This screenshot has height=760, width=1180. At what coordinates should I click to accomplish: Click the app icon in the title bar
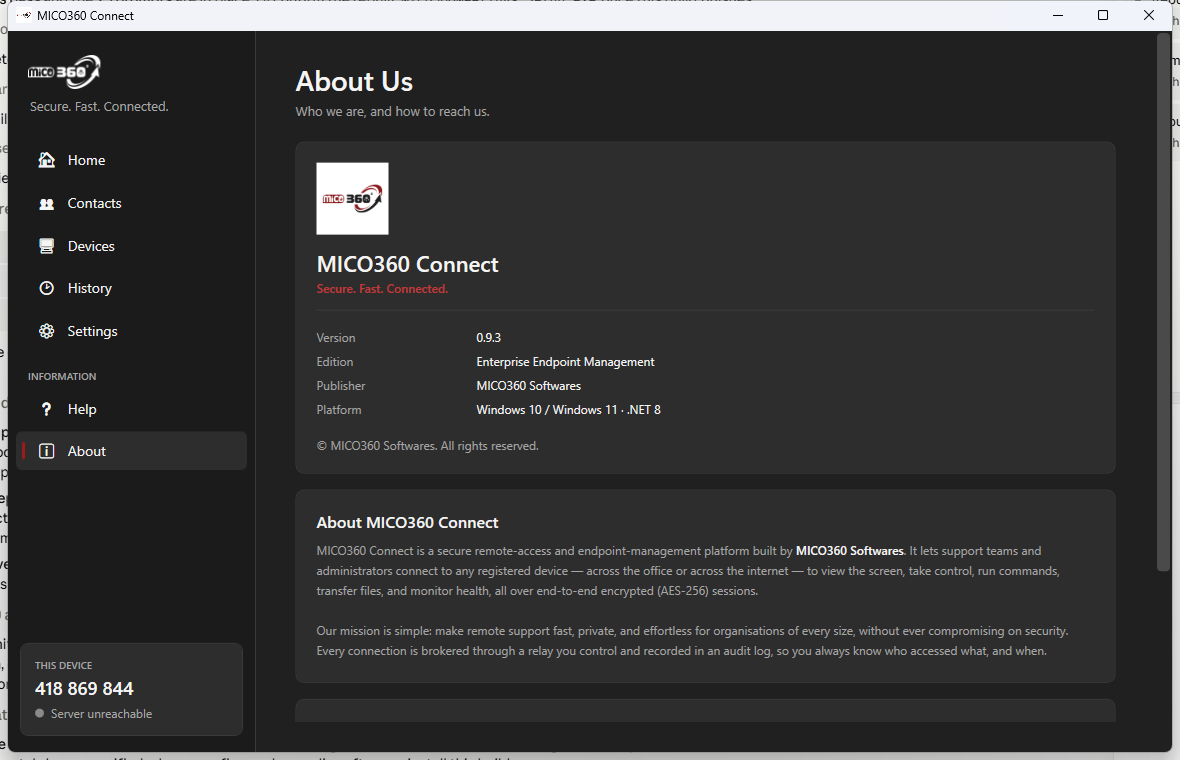point(24,15)
